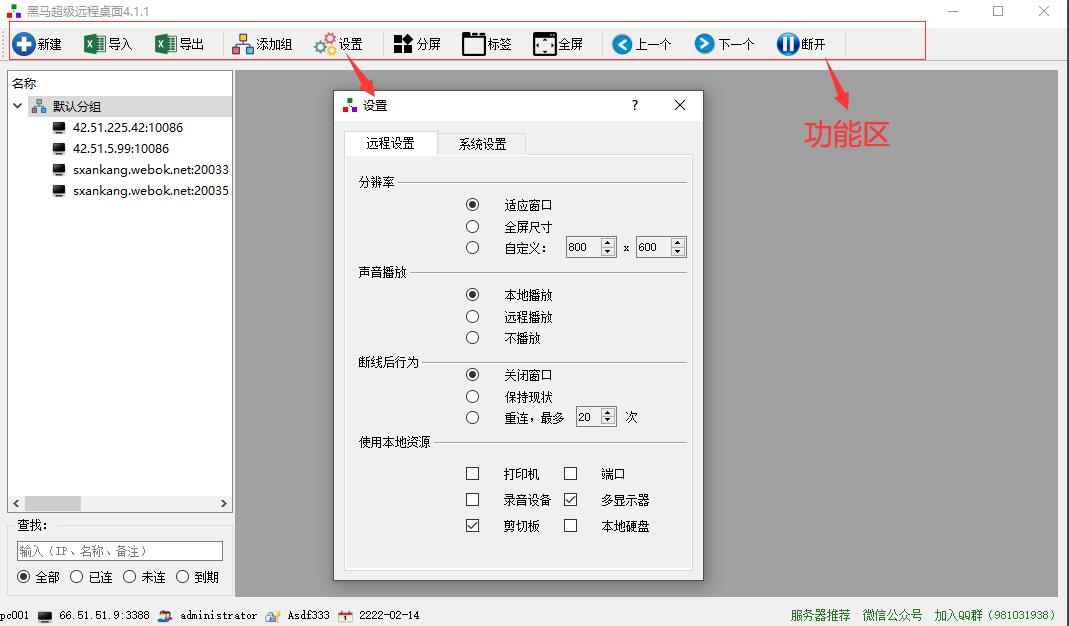Click the 断开 disconnect icon
This screenshot has width=1069, height=626.
point(787,44)
